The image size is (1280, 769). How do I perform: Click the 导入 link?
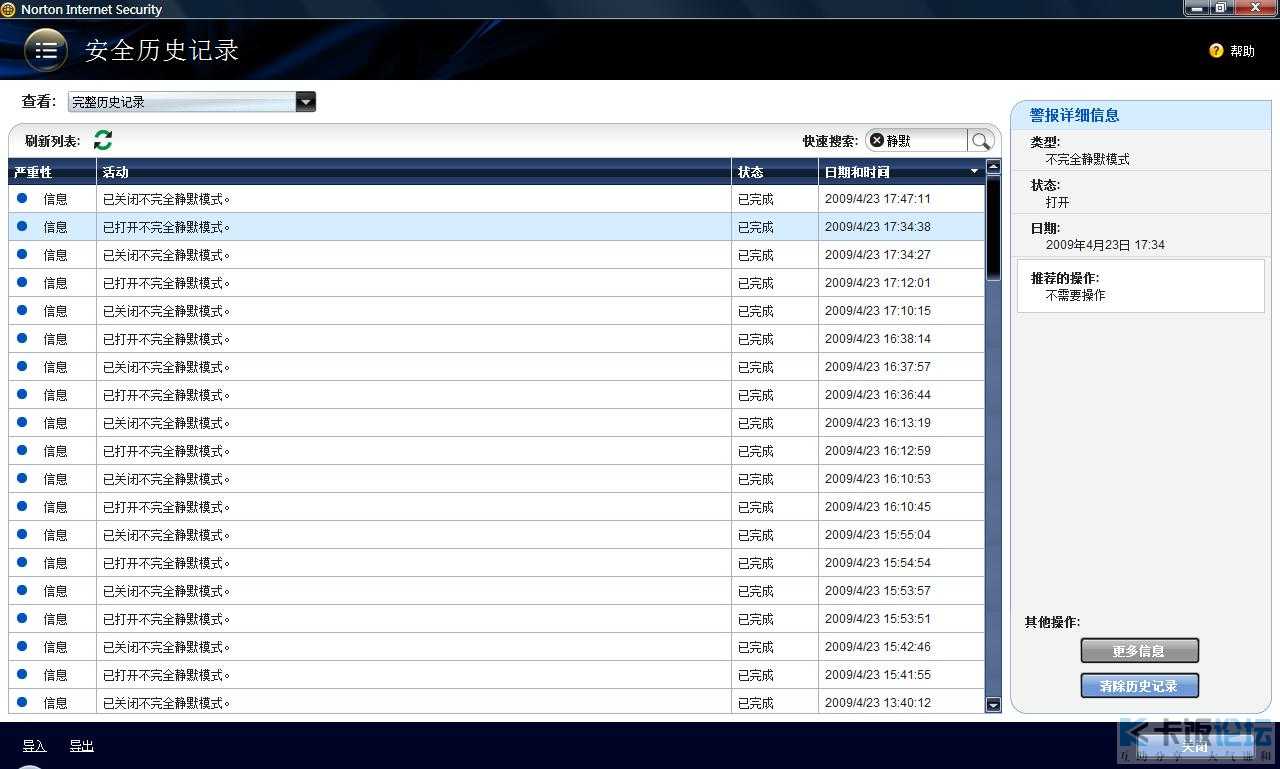coord(35,746)
